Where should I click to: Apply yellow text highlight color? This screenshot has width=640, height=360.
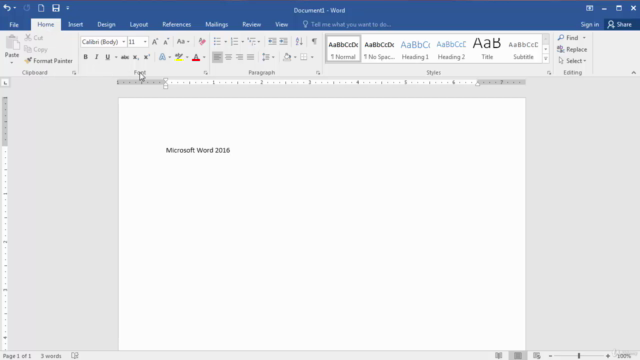pos(179,57)
